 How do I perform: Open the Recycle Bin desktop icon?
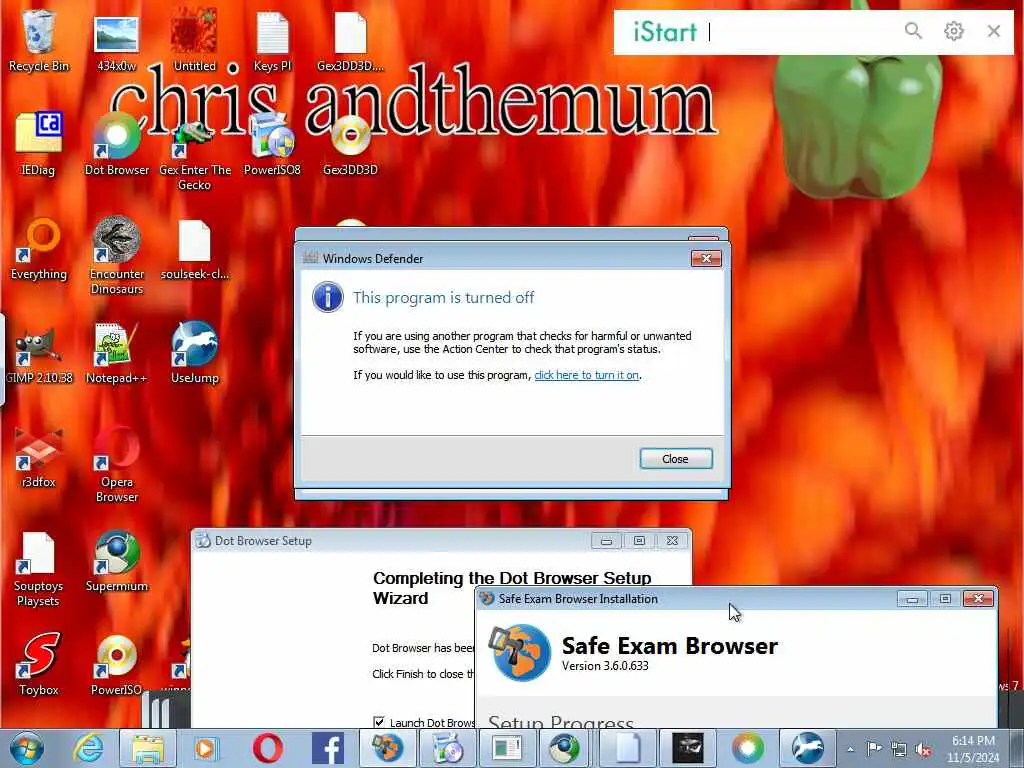[39, 40]
